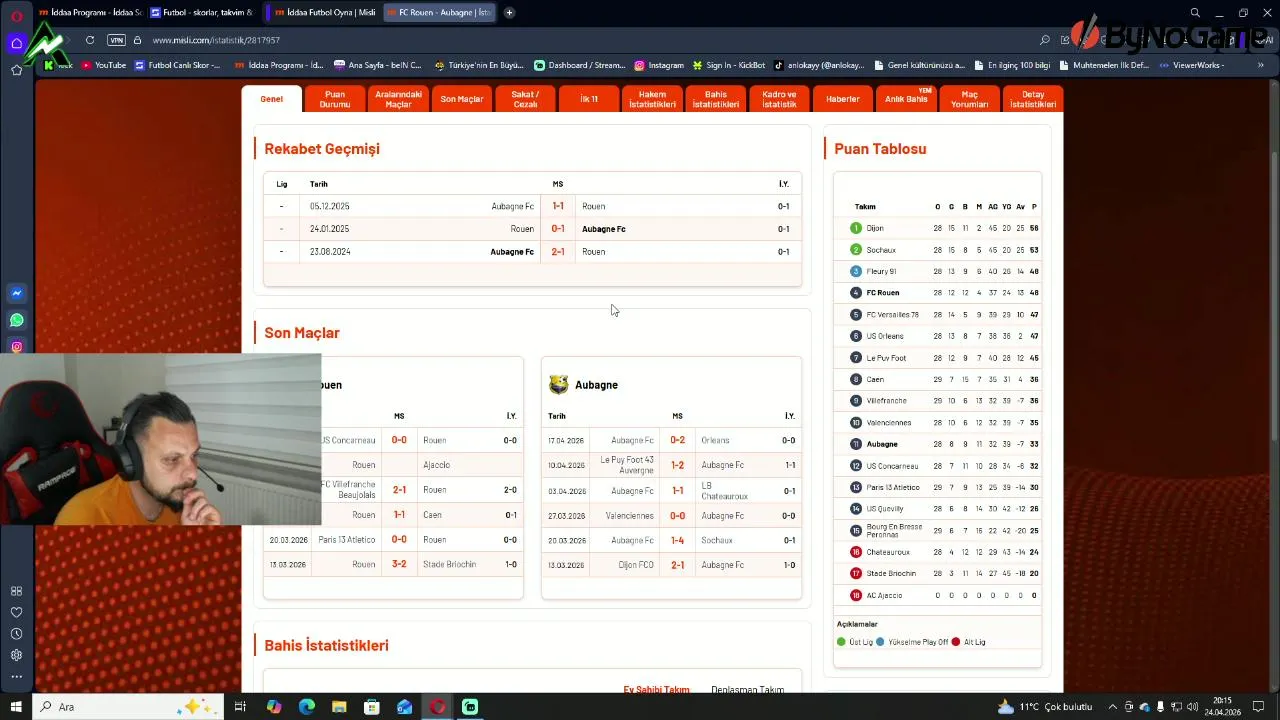This screenshot has height=720, width=1280.
Task: Open WhatsApp in the Opera sidebar
Action: coord(16,321)
